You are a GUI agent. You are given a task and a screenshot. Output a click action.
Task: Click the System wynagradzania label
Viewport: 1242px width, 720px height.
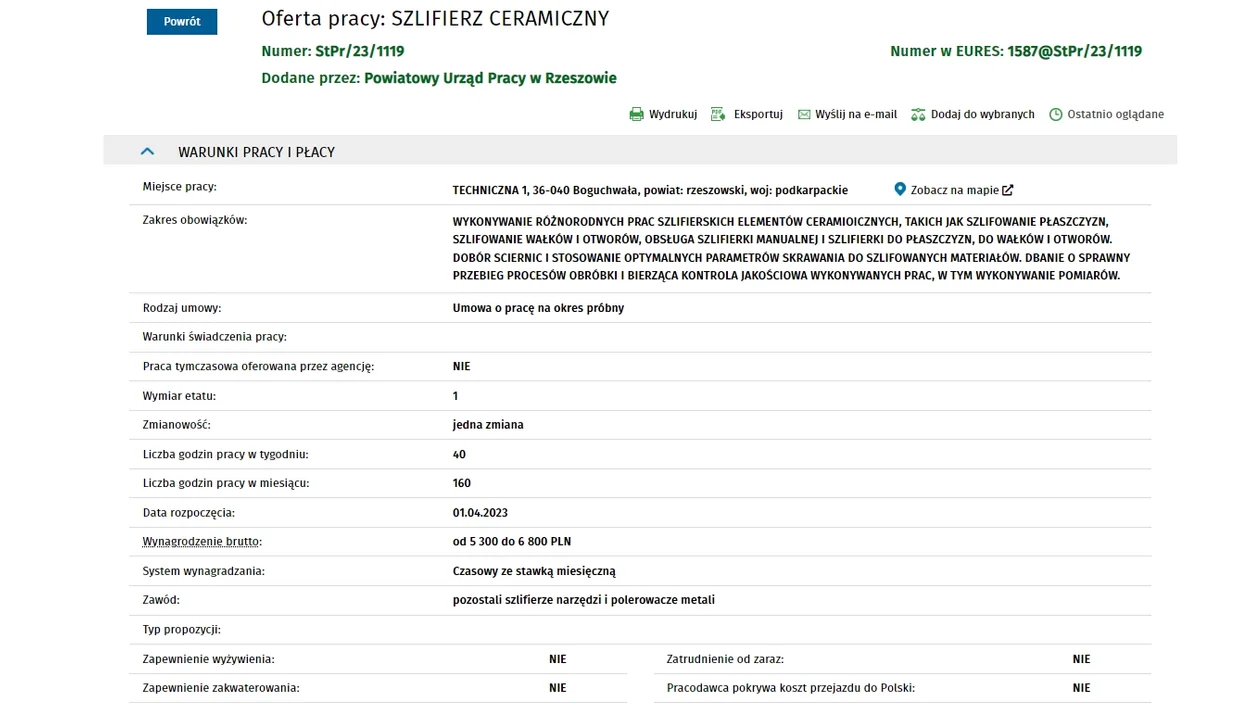click(204, 571)
